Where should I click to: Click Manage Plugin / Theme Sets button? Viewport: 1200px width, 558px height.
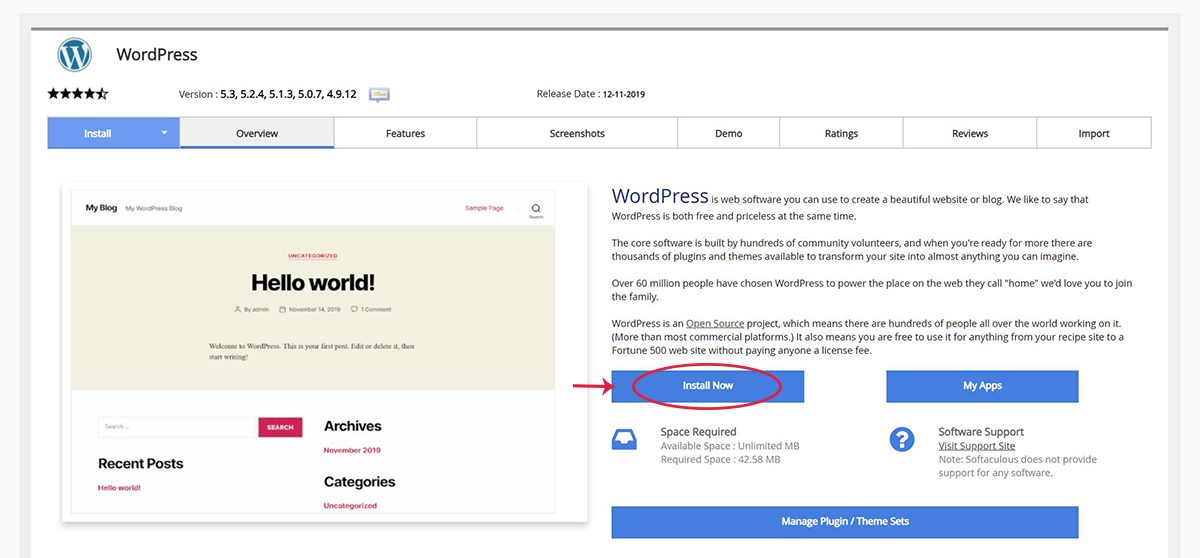coord(845,522)
